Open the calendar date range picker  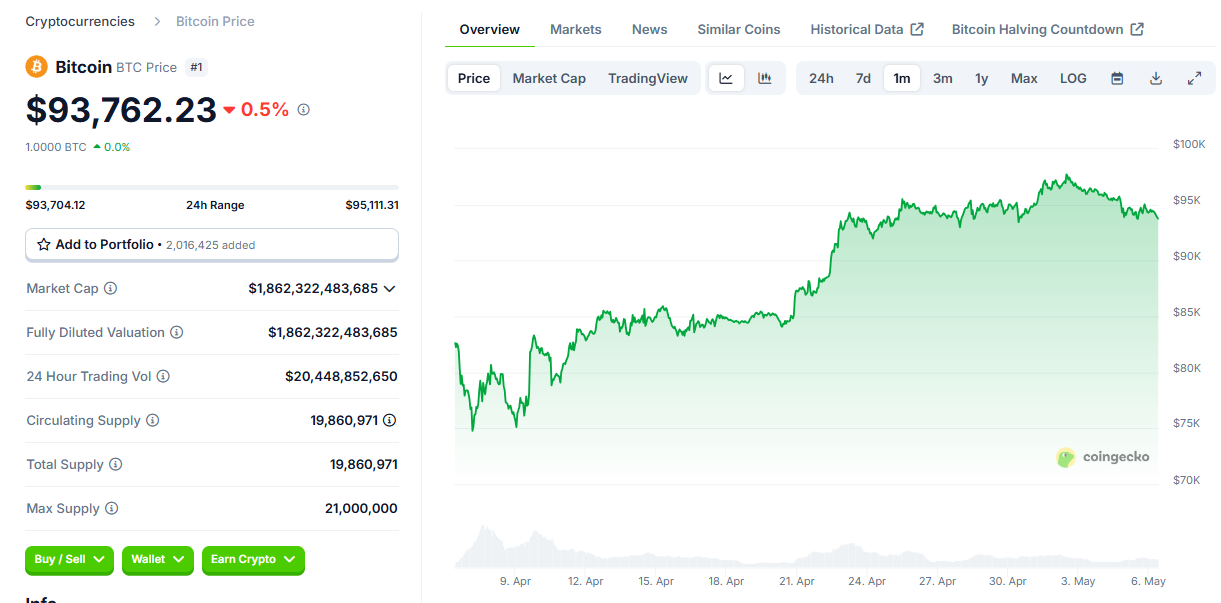pyautogui.click(x=1118, y=78)
